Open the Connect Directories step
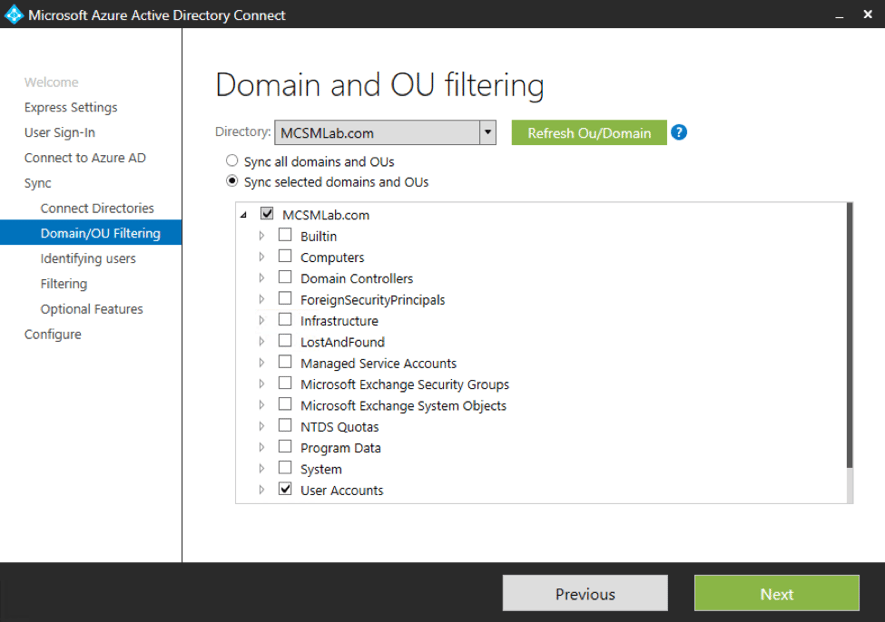 click(97, 208)
